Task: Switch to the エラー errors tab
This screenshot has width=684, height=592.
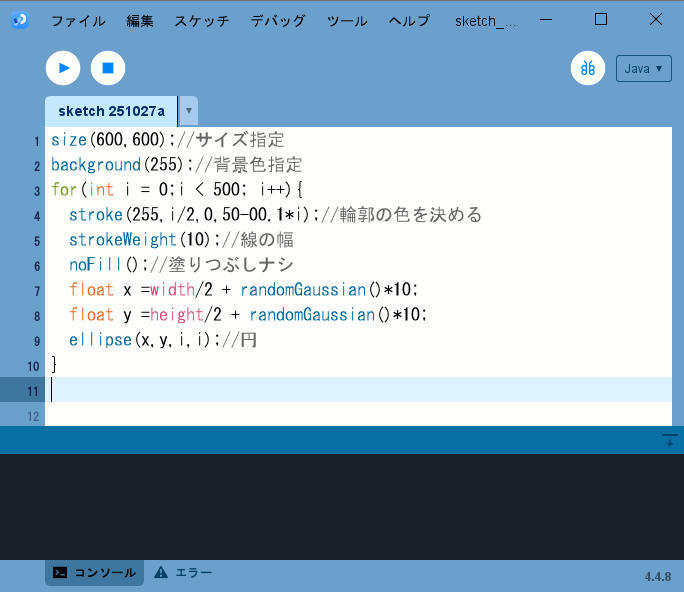Action: tap(183, 573)
